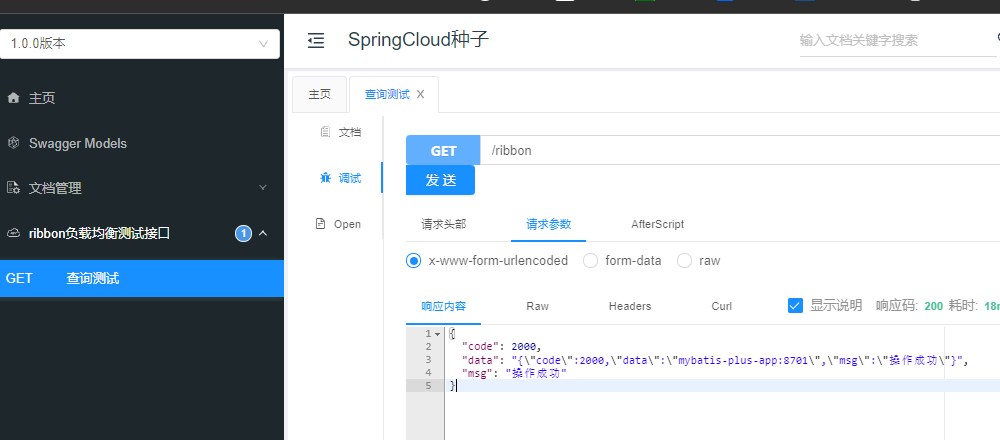1000x440 pixels.
Task: Collapse sidebar with the menu fold icon
Action: click(316, 41)
